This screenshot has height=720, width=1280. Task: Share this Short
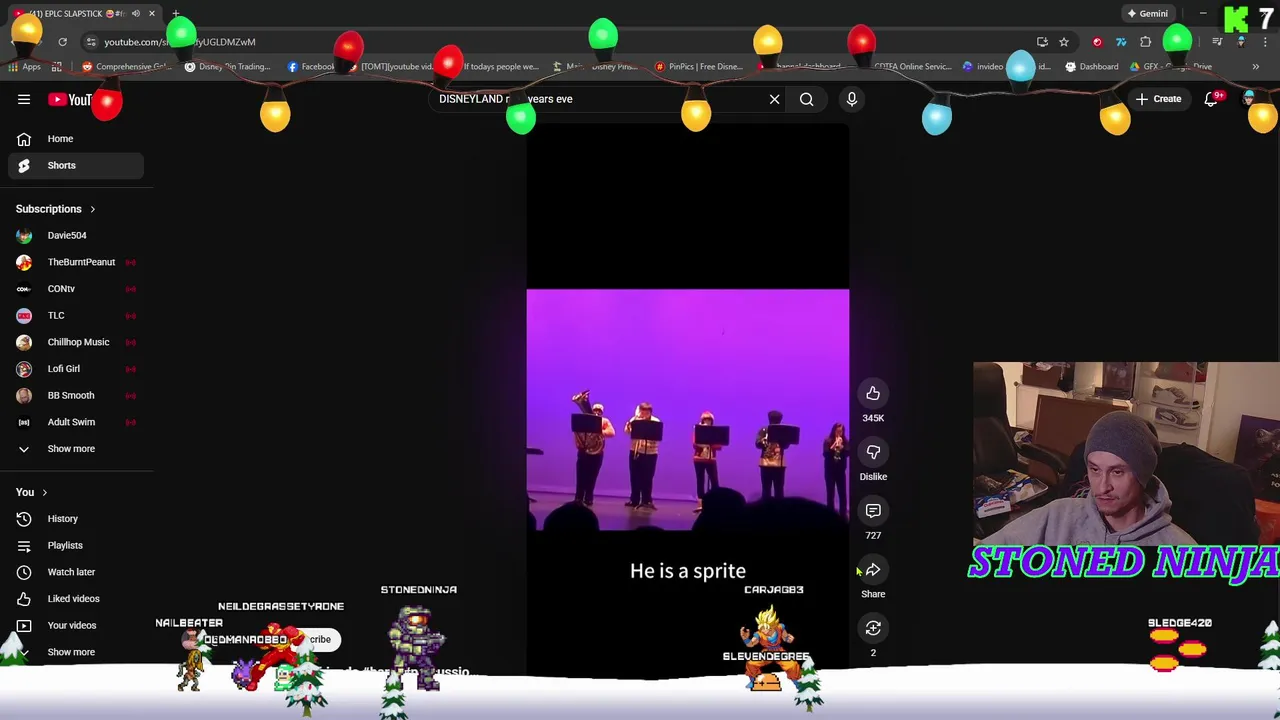tap(873, 570)
